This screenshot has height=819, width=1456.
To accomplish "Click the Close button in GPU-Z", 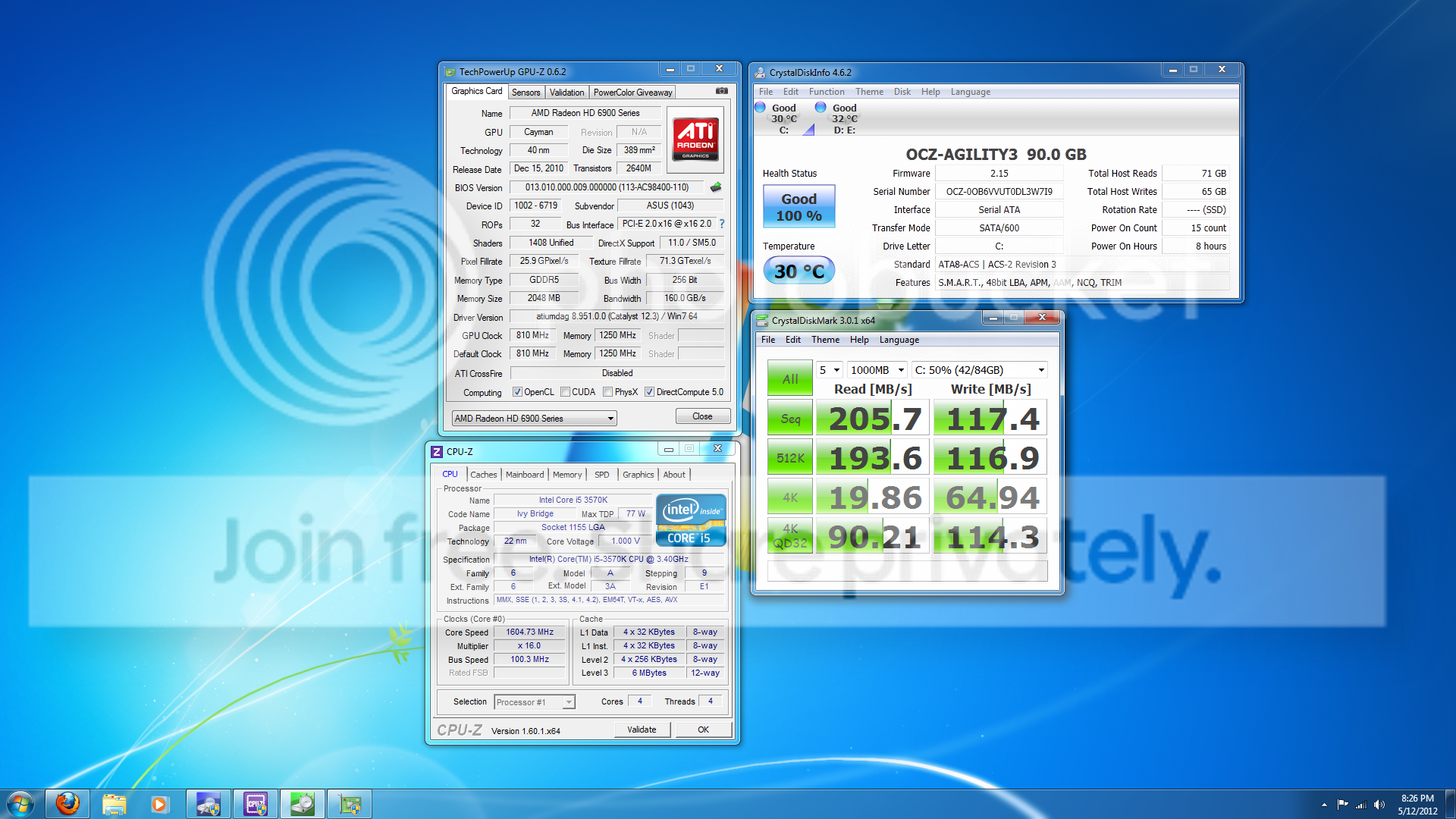I will (702, 416).
